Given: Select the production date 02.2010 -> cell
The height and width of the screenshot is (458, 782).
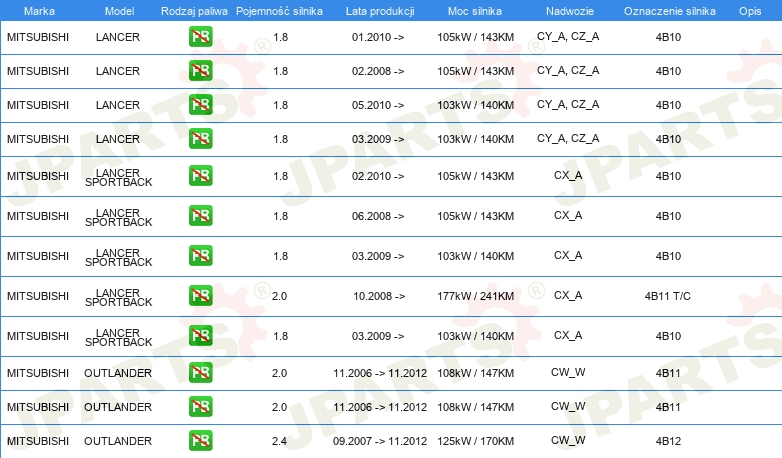Looking at the screenshot, I should pos(378,176).
